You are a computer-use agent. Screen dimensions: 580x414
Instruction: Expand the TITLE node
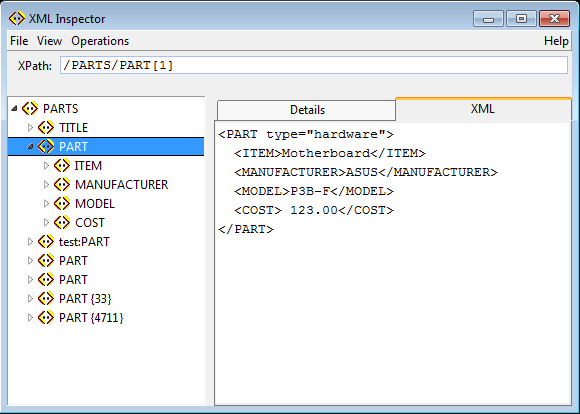[30, 128]
